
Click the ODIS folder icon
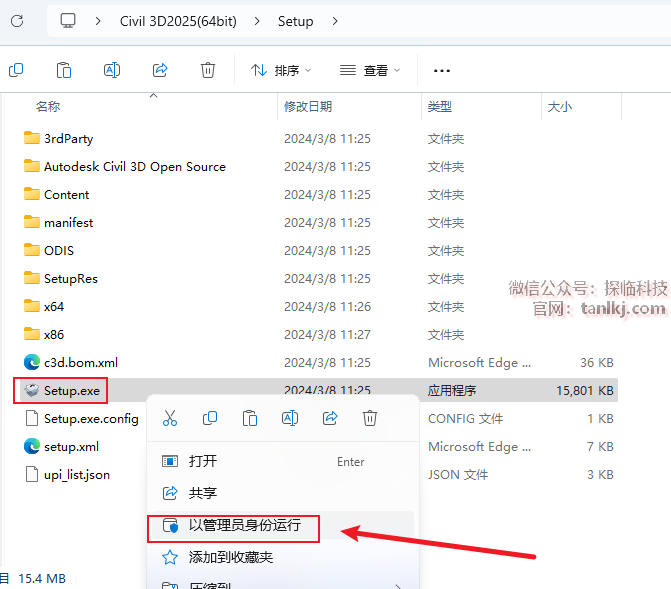(32, 250)
